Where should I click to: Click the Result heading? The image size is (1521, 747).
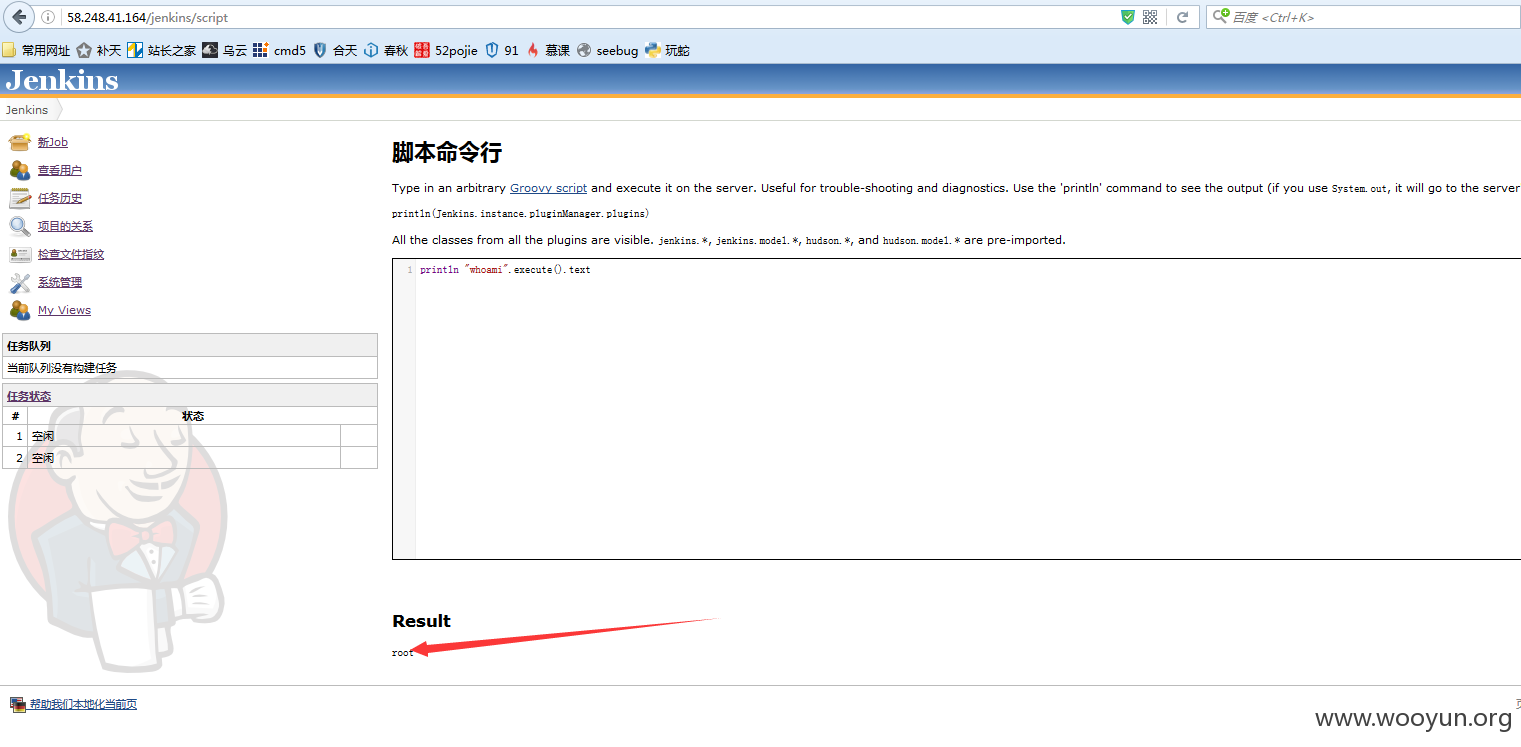421,621
